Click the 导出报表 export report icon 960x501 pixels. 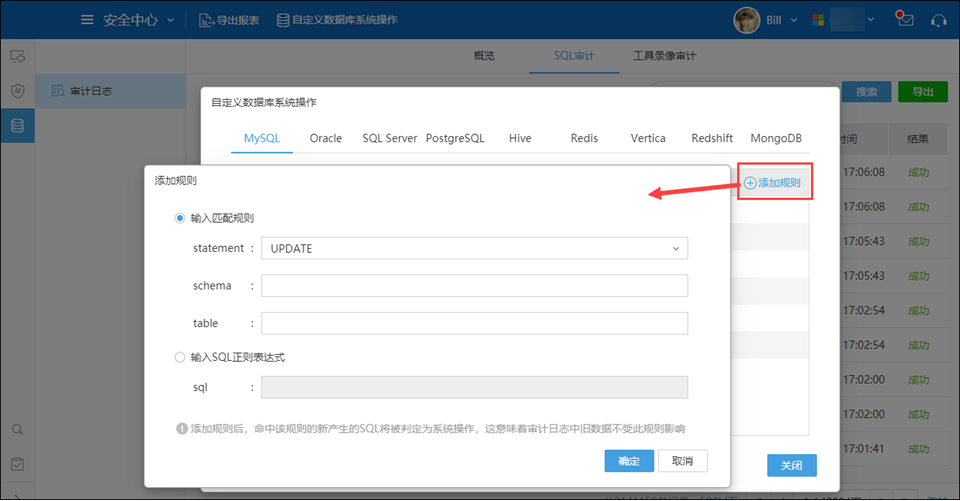click(205, 20)
